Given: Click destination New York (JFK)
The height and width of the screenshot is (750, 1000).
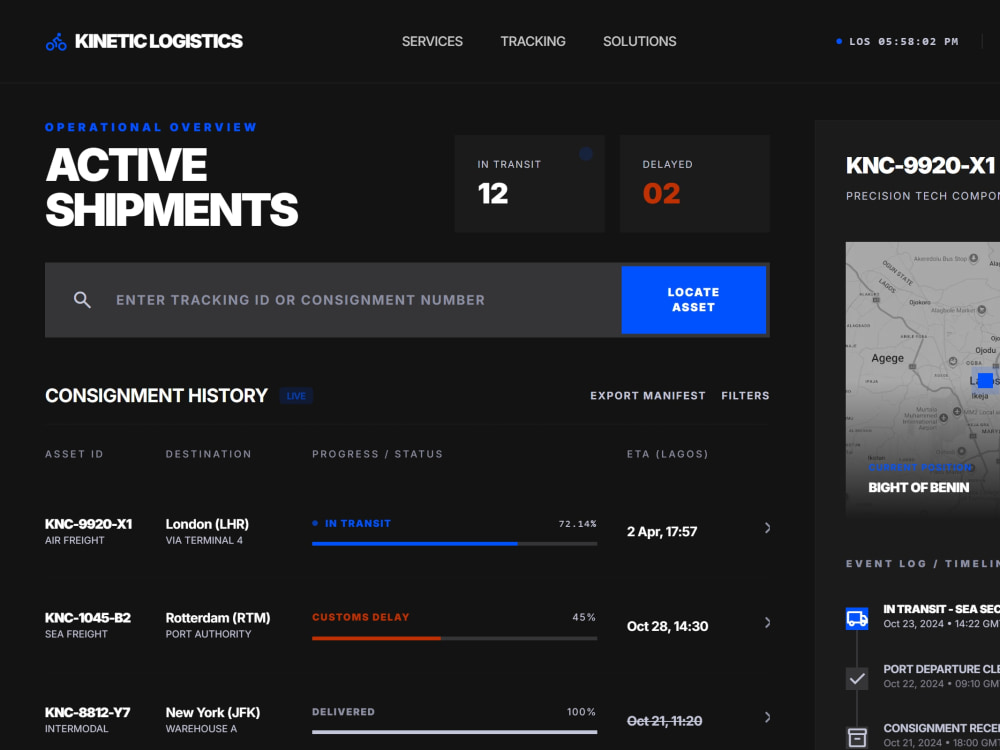Looking at the screenshot, I should coord(213,712).
